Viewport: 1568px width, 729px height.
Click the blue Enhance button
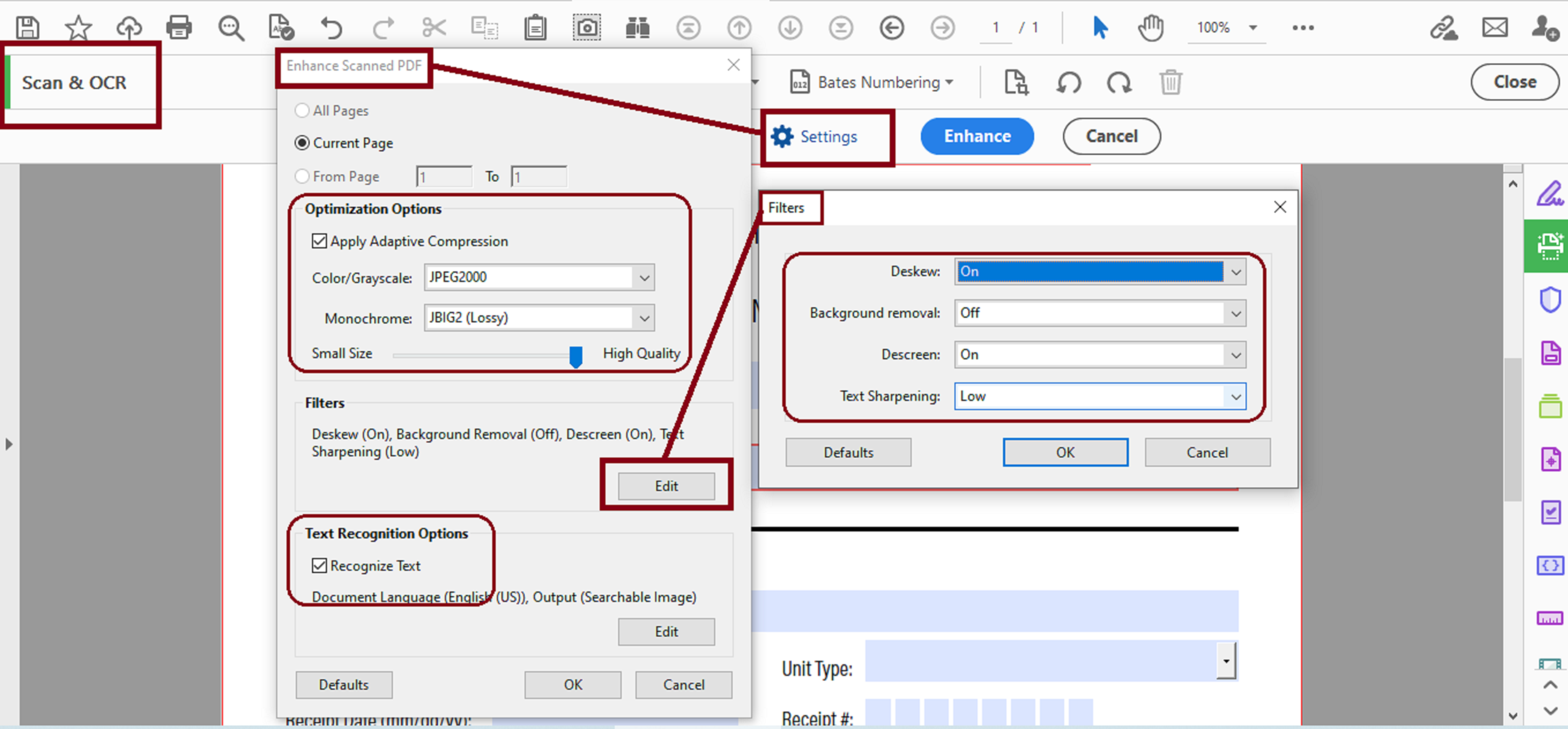click(x=977, y=136)
